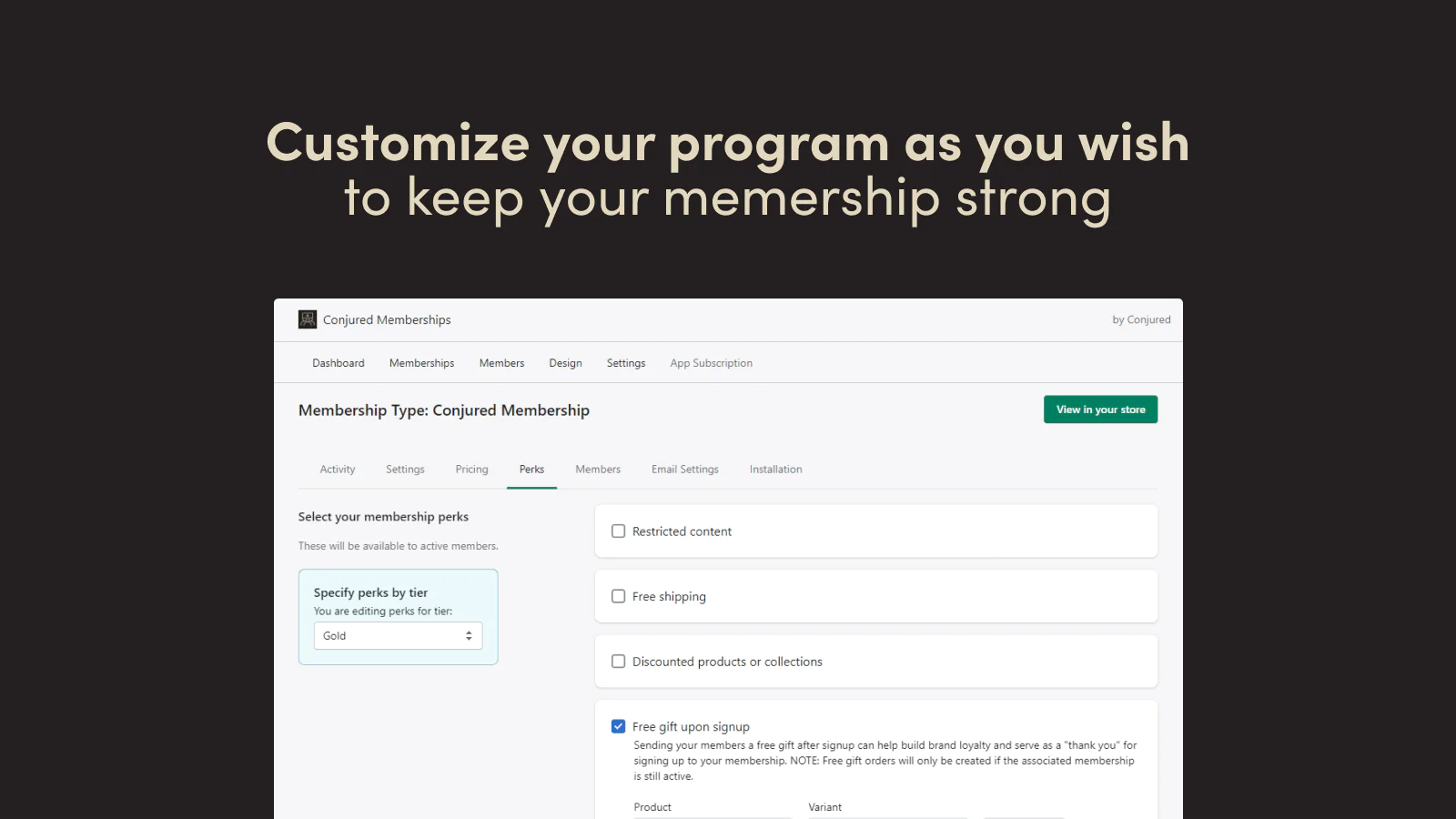The height and width of the screenshot is (819, 1456).
Task: Click the Conjured Memberships app logo icon
Action: coord(308,319)
